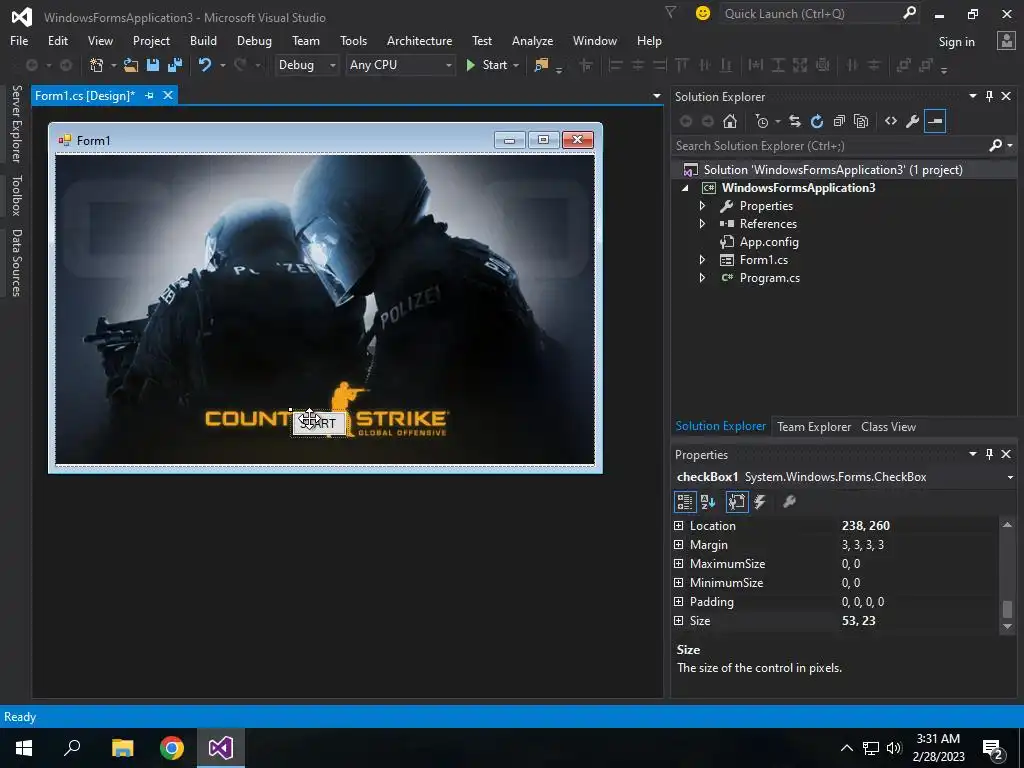Screen dimensions: 1024x768
Task: Collapse the WindowsFormsApplication3 project node
Action: pos(685,188)
